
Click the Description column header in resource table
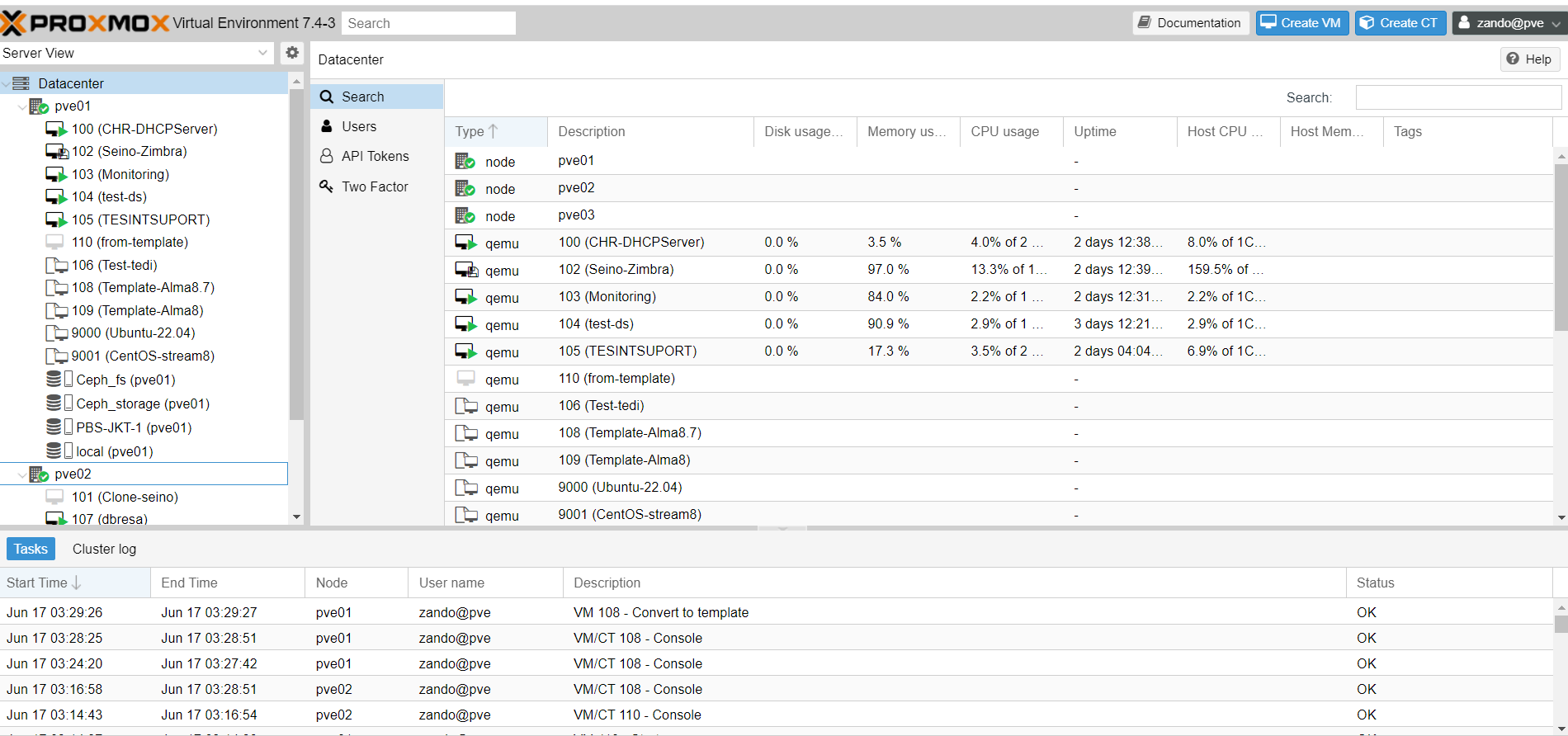pyautogui.click(x=650, y=131)
